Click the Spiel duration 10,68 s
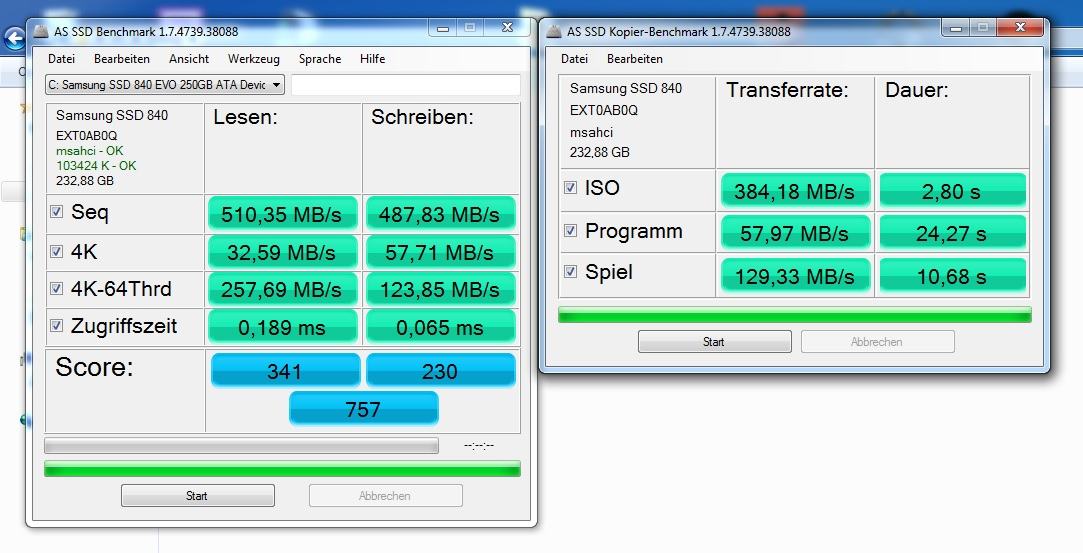Screen dimensions: 1083x553 (952, 275)
